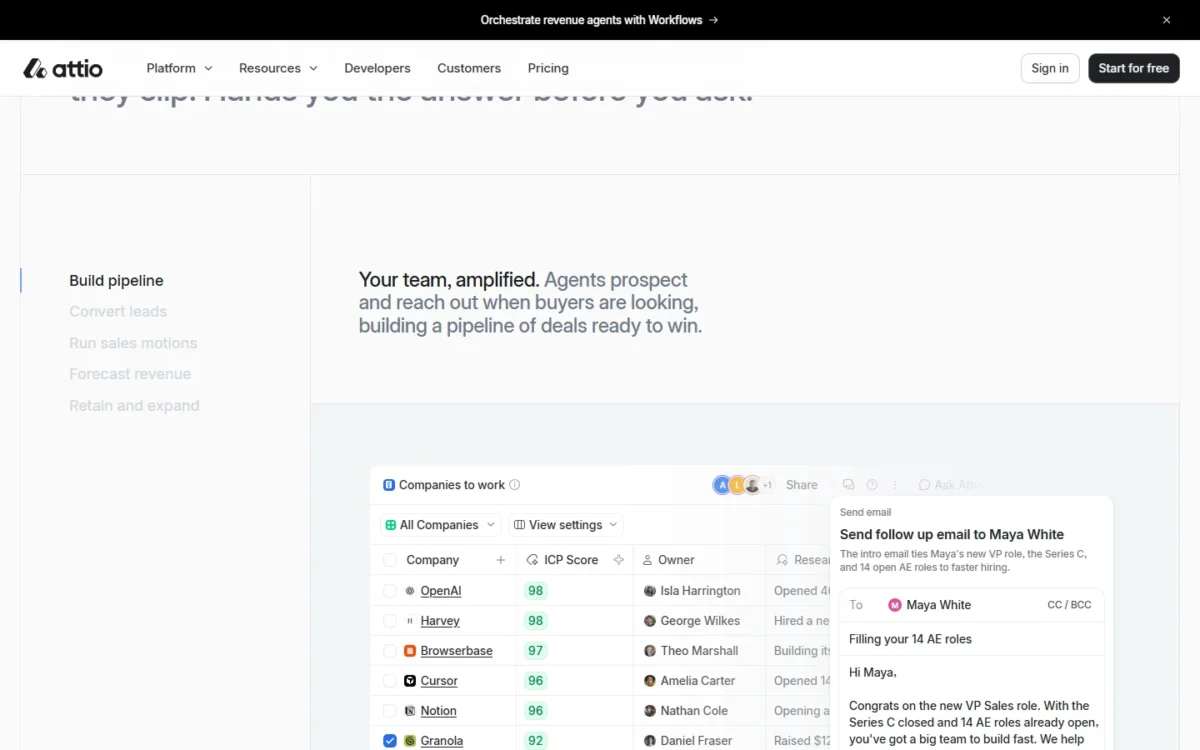
Task: Click the Cursor company logo icon
Action: coord(410,681)
